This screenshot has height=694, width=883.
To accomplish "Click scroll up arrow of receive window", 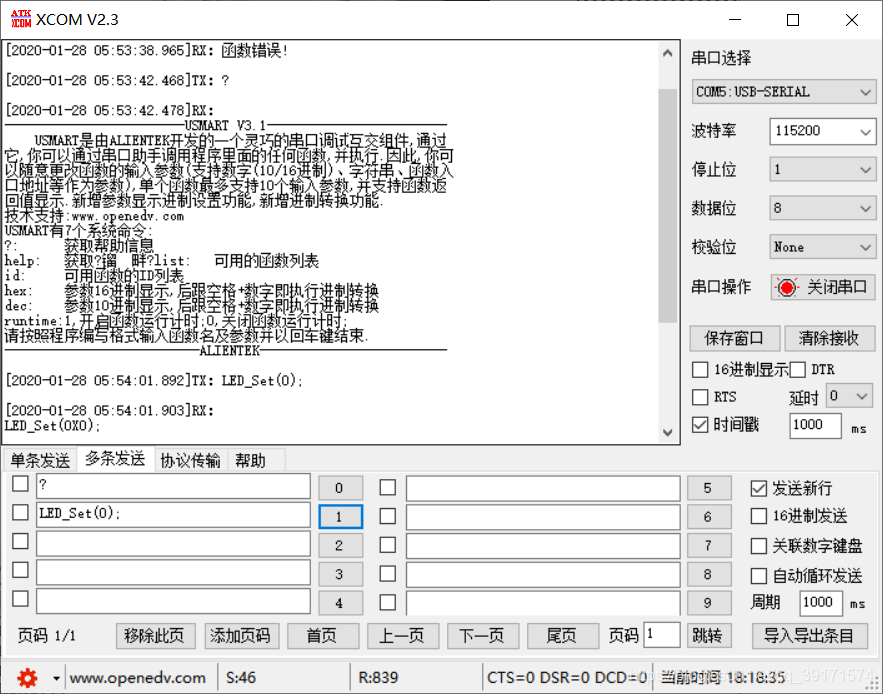I will 668,54.
